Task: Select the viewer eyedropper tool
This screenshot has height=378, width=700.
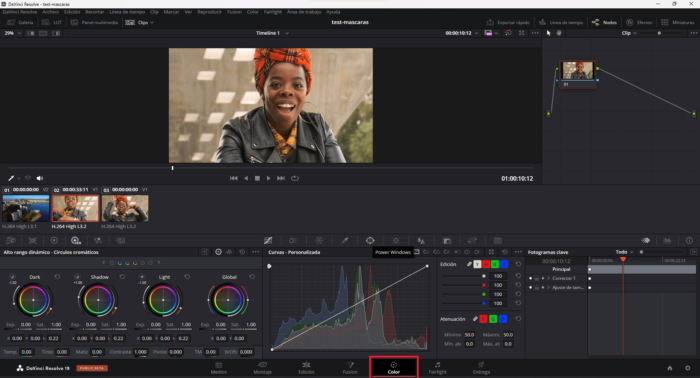Action: tap(11, 178)
